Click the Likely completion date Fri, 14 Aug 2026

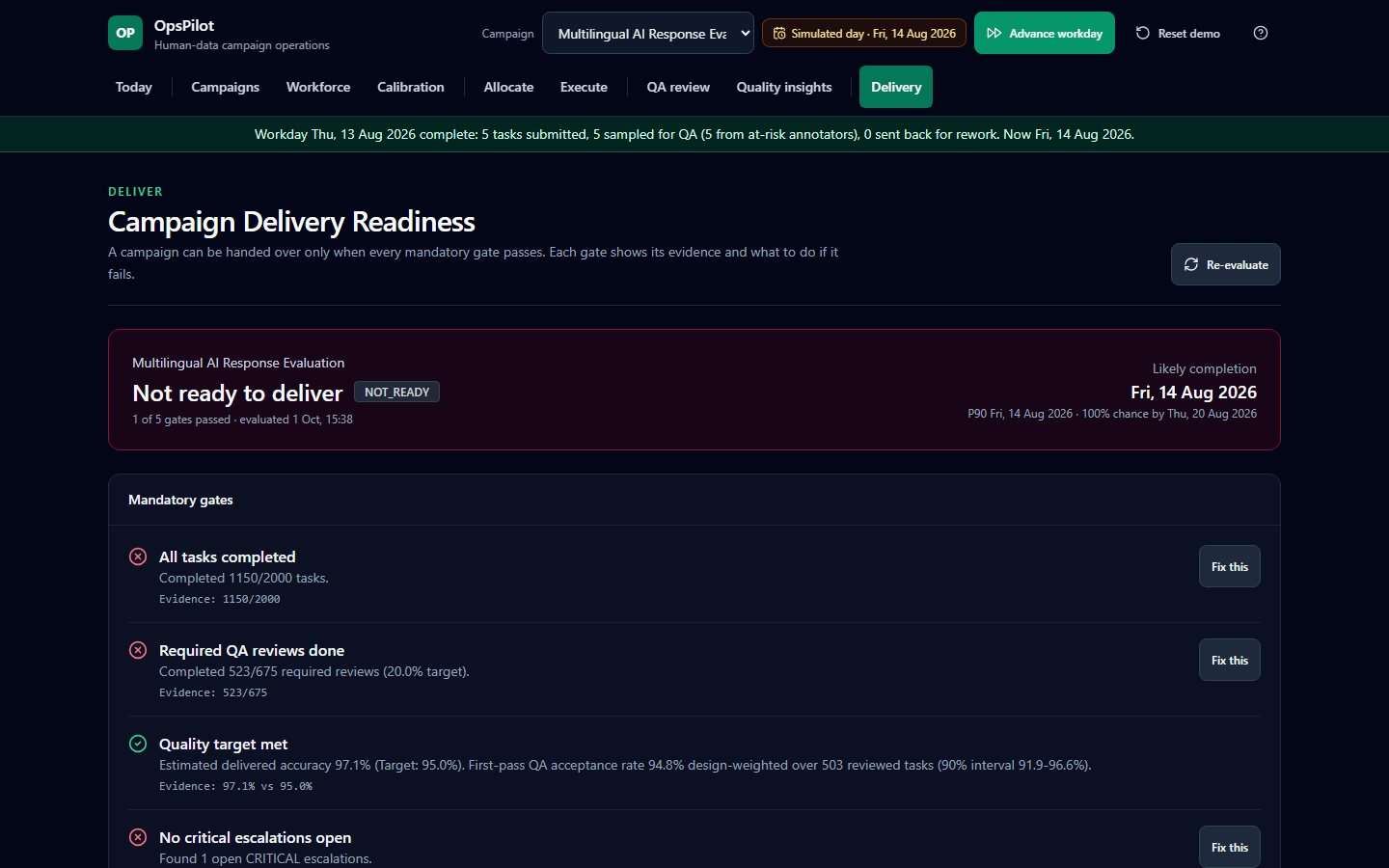(x=1193, y=393)
